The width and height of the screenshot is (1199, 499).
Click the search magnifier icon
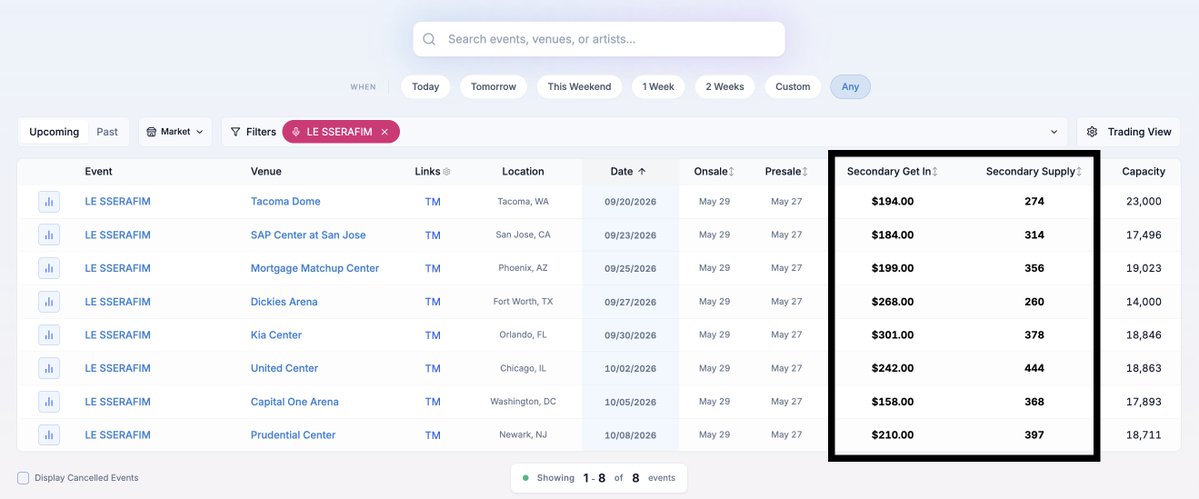[x=430, y=39]
